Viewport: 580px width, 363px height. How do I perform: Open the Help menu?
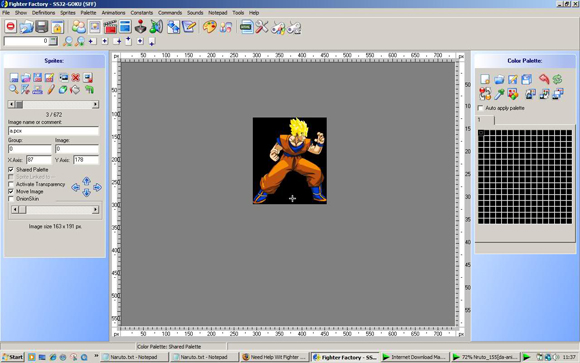point(254,13)
